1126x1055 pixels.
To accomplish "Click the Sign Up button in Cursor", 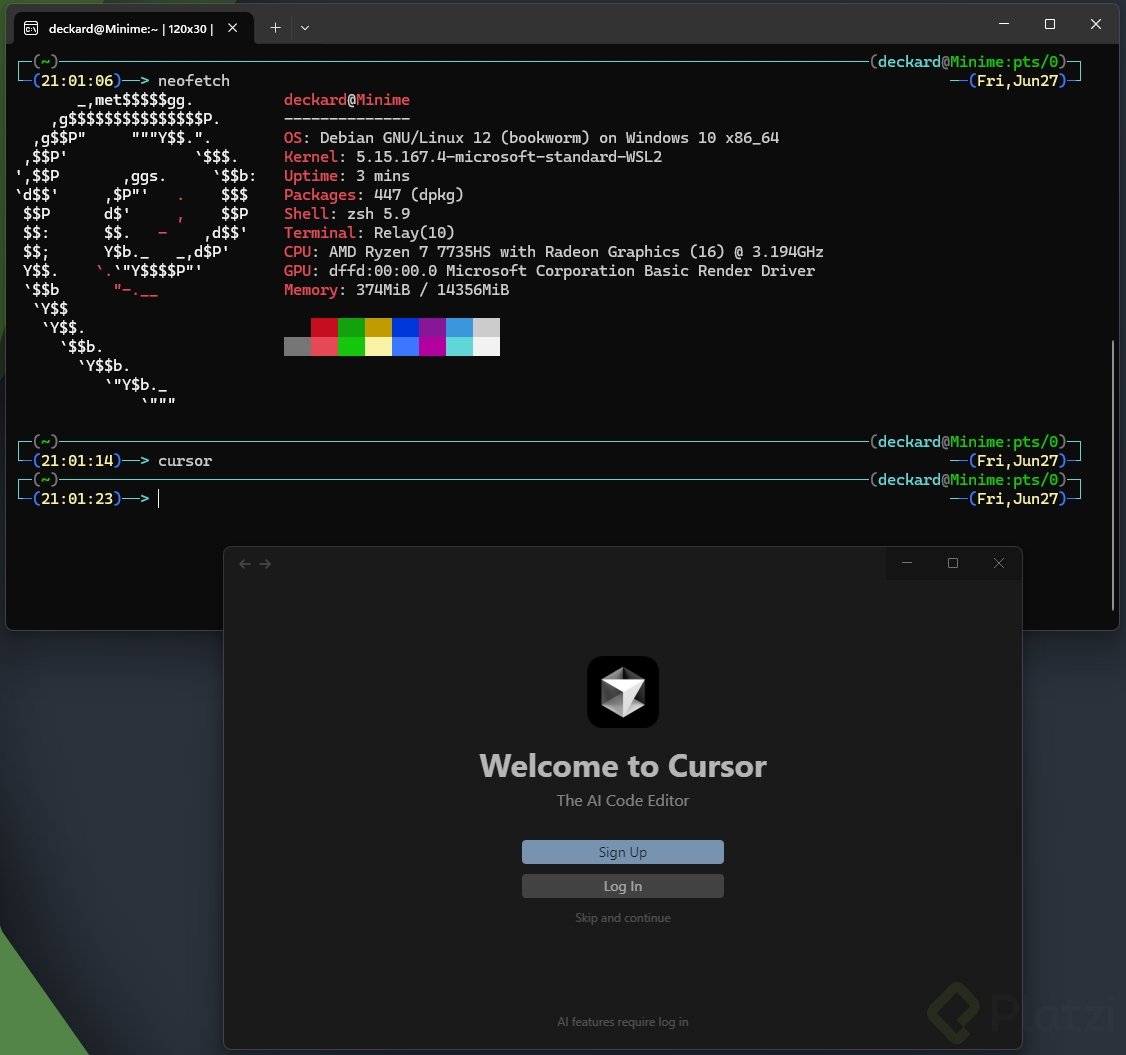I will pyautogui.click(x=623, y=852).
